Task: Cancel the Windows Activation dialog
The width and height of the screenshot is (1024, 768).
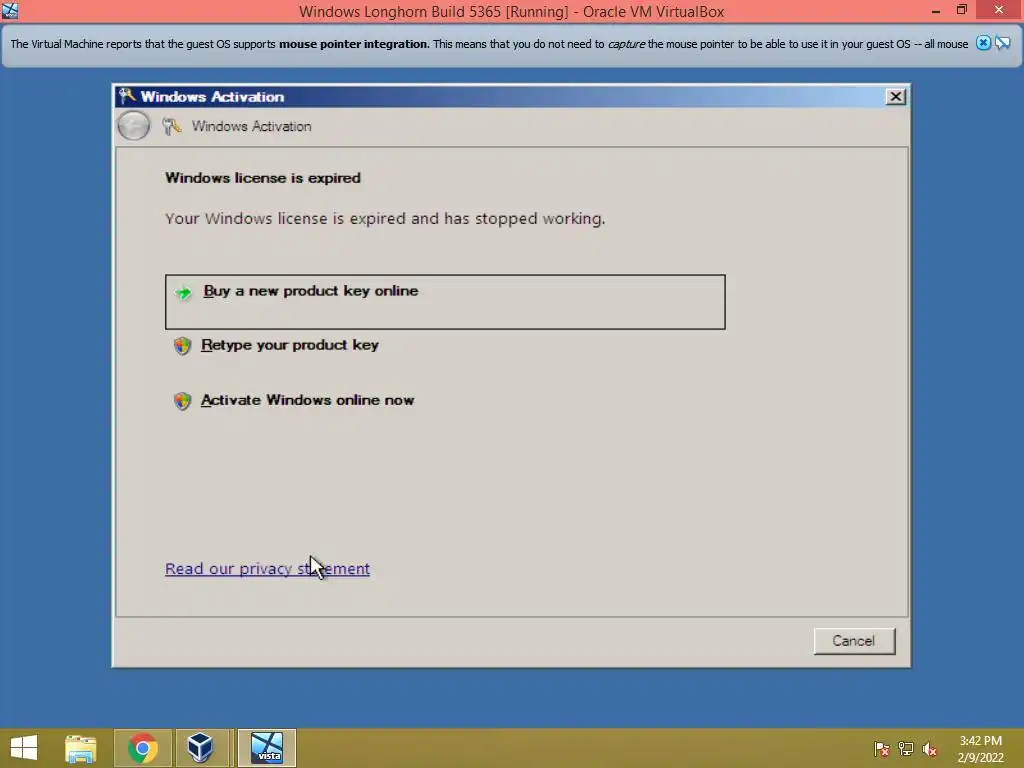Action: pos(854,641)
